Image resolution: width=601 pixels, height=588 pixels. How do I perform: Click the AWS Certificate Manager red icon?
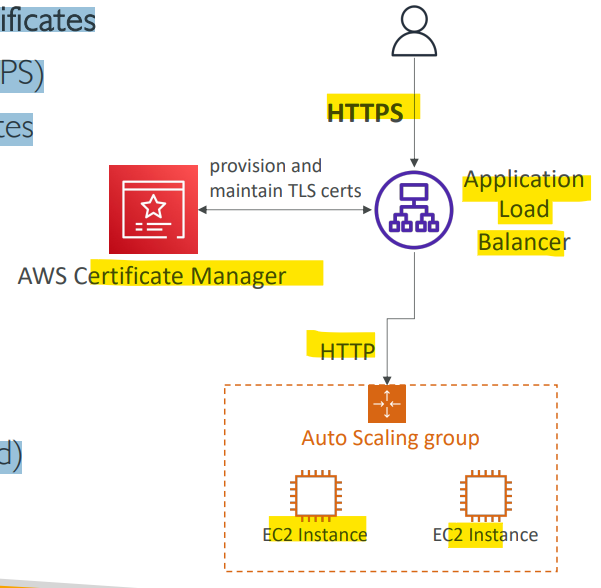tap(153, 209)
